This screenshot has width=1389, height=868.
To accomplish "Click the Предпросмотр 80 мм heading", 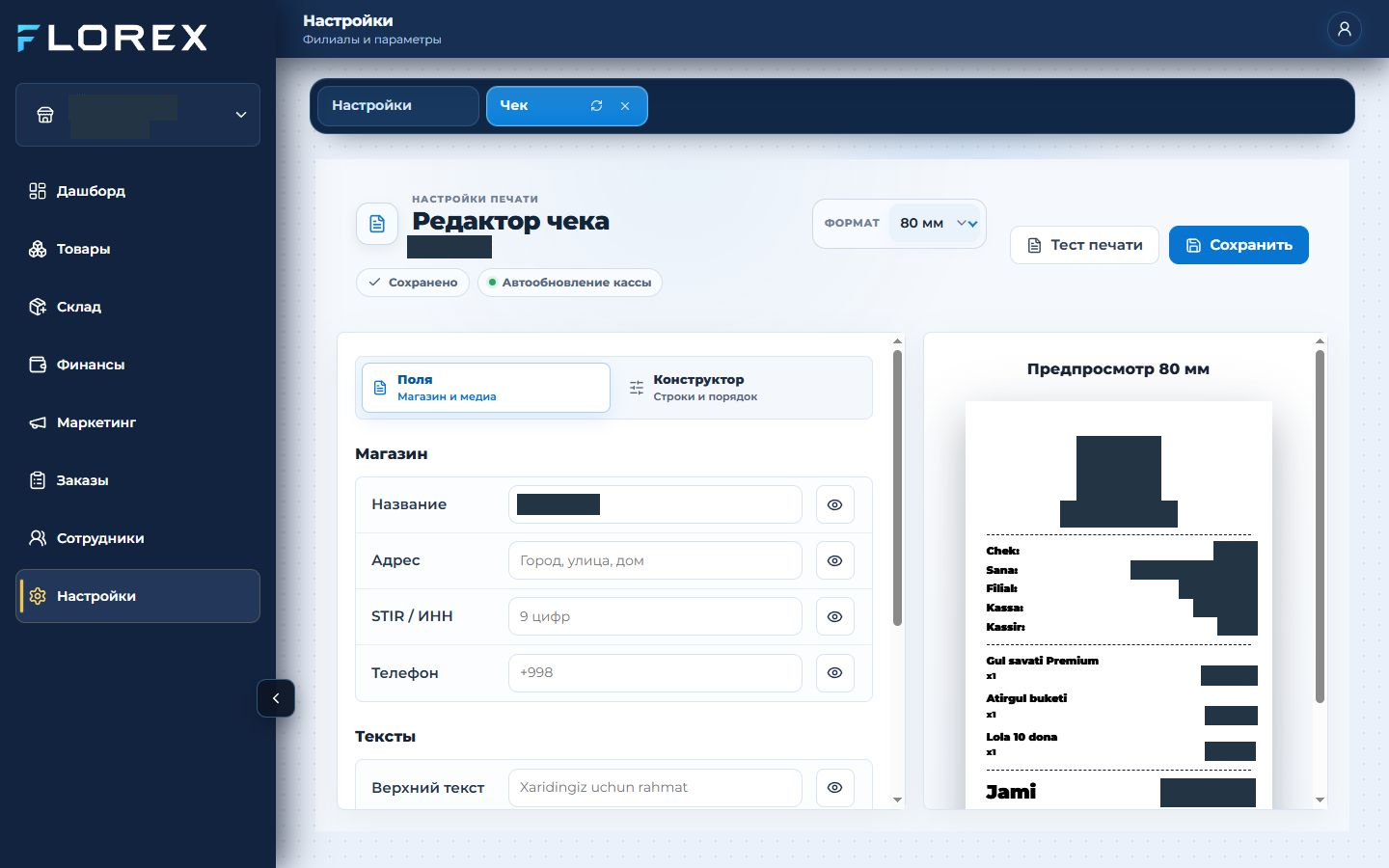I will coord(1118,369).
